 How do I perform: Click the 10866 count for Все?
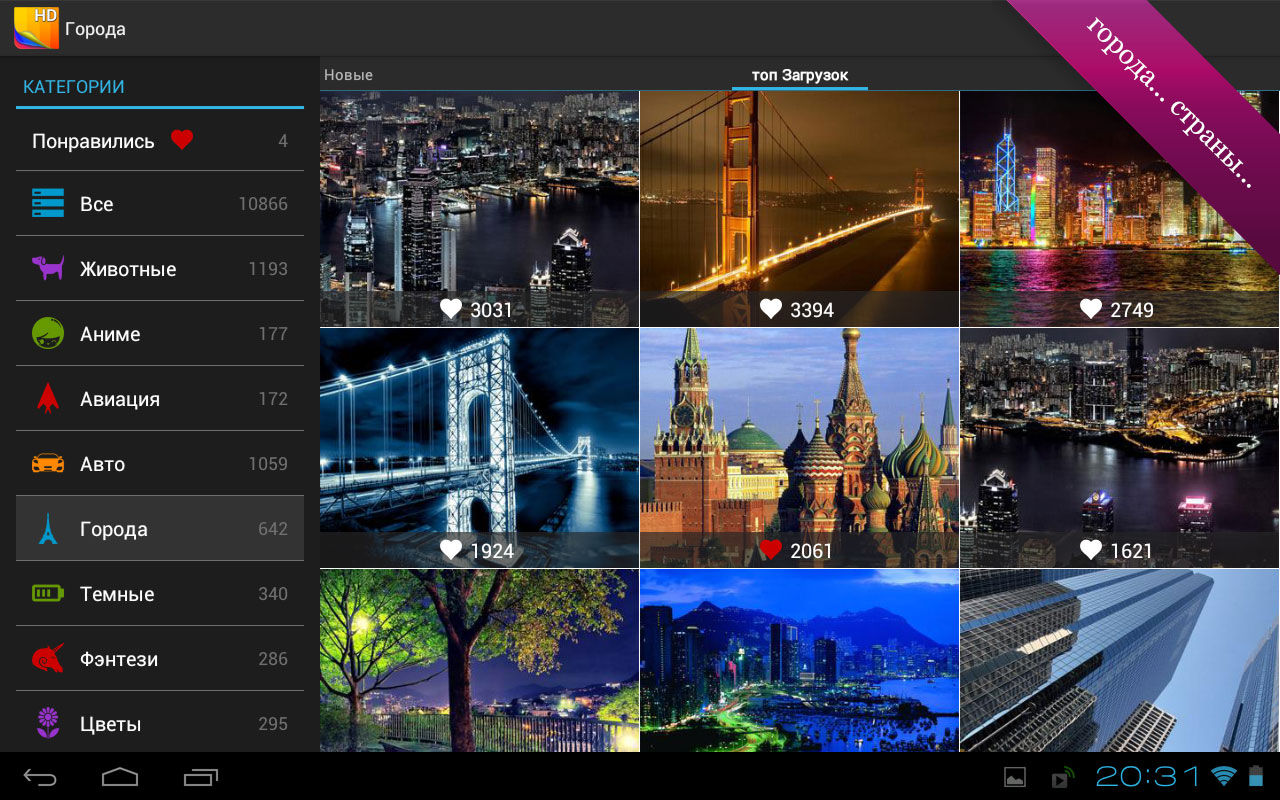263,204
